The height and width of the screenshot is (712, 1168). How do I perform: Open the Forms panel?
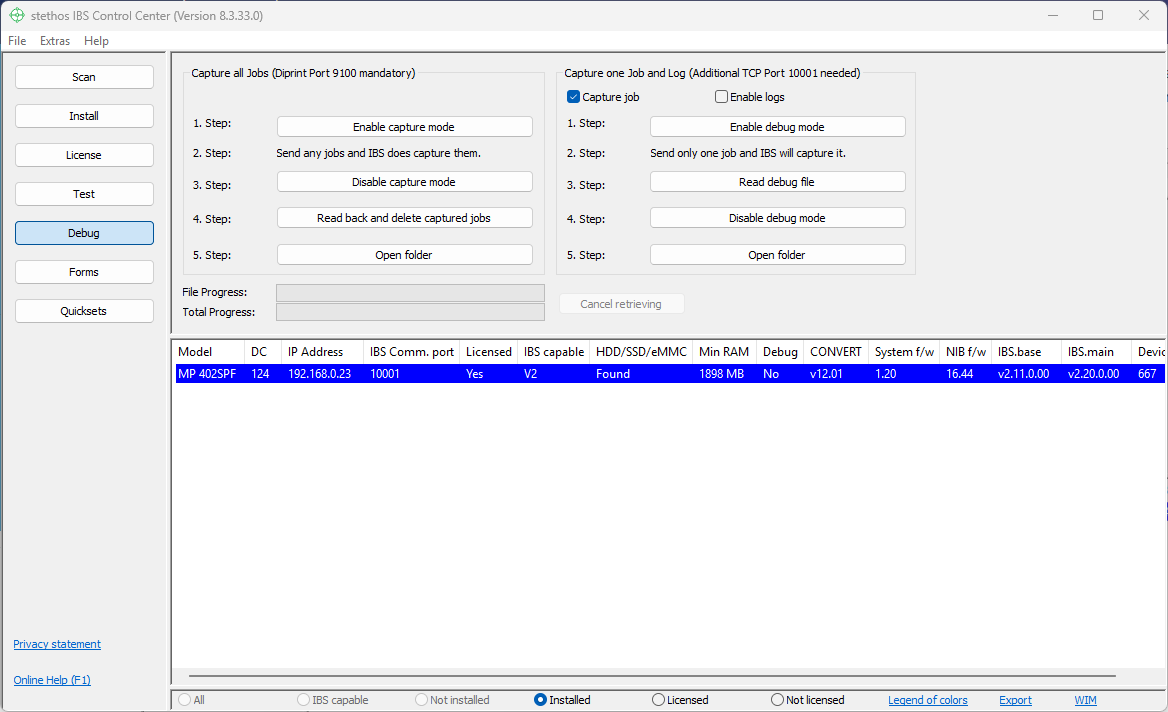click(x=84, y=271)
